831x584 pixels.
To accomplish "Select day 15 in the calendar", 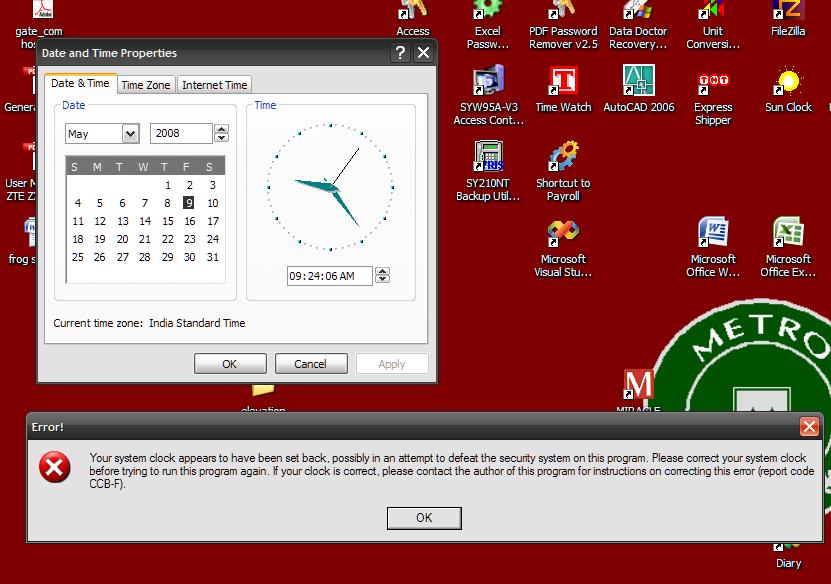I will click(167, 221).
